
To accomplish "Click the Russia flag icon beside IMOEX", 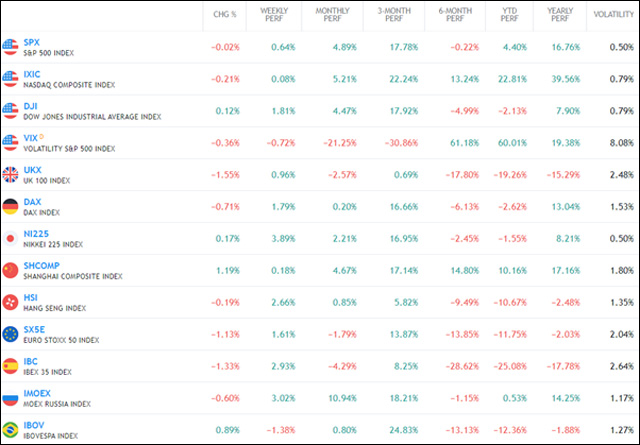I will (12, 399).
